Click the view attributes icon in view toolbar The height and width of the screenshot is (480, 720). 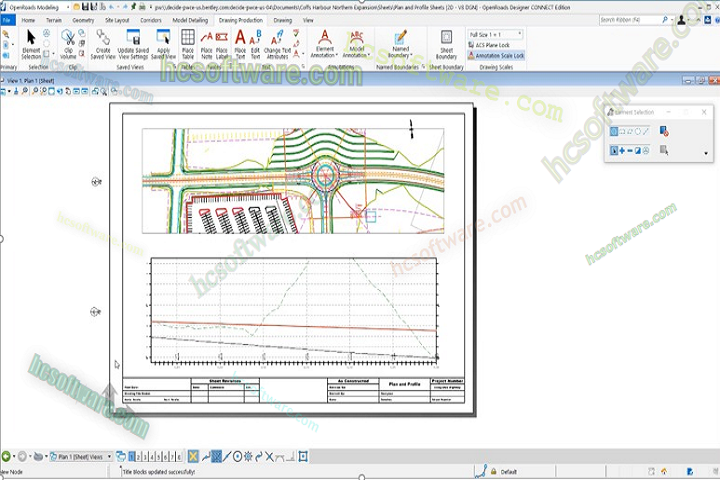coord(4,91)
